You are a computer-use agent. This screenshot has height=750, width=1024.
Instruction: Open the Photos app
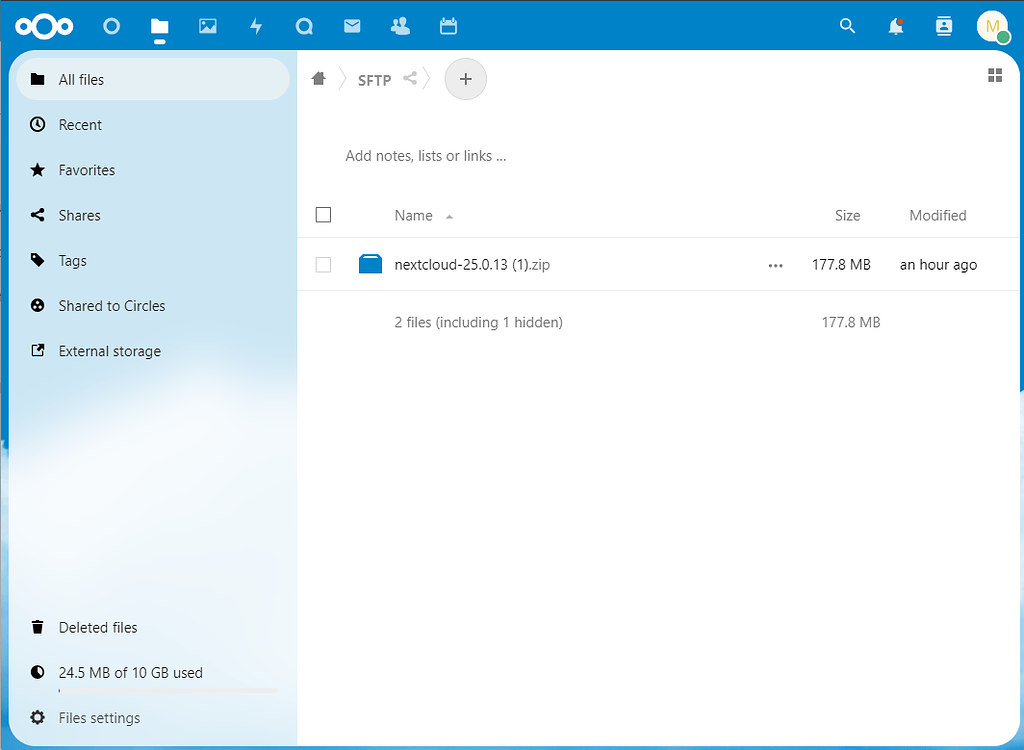tap(207, 26)
